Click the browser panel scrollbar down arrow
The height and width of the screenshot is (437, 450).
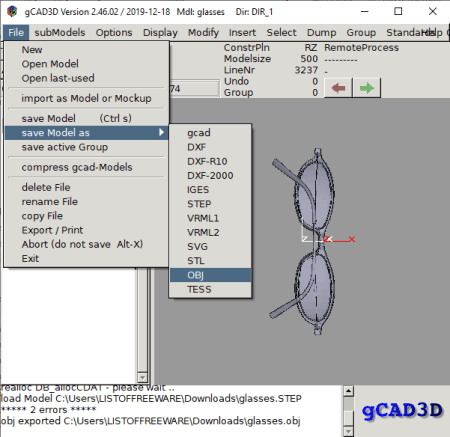tap(143, 377)
